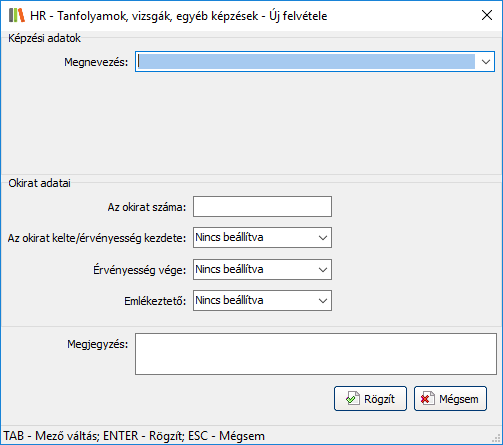Click the Okirat adatai group heading

[39, 183]
